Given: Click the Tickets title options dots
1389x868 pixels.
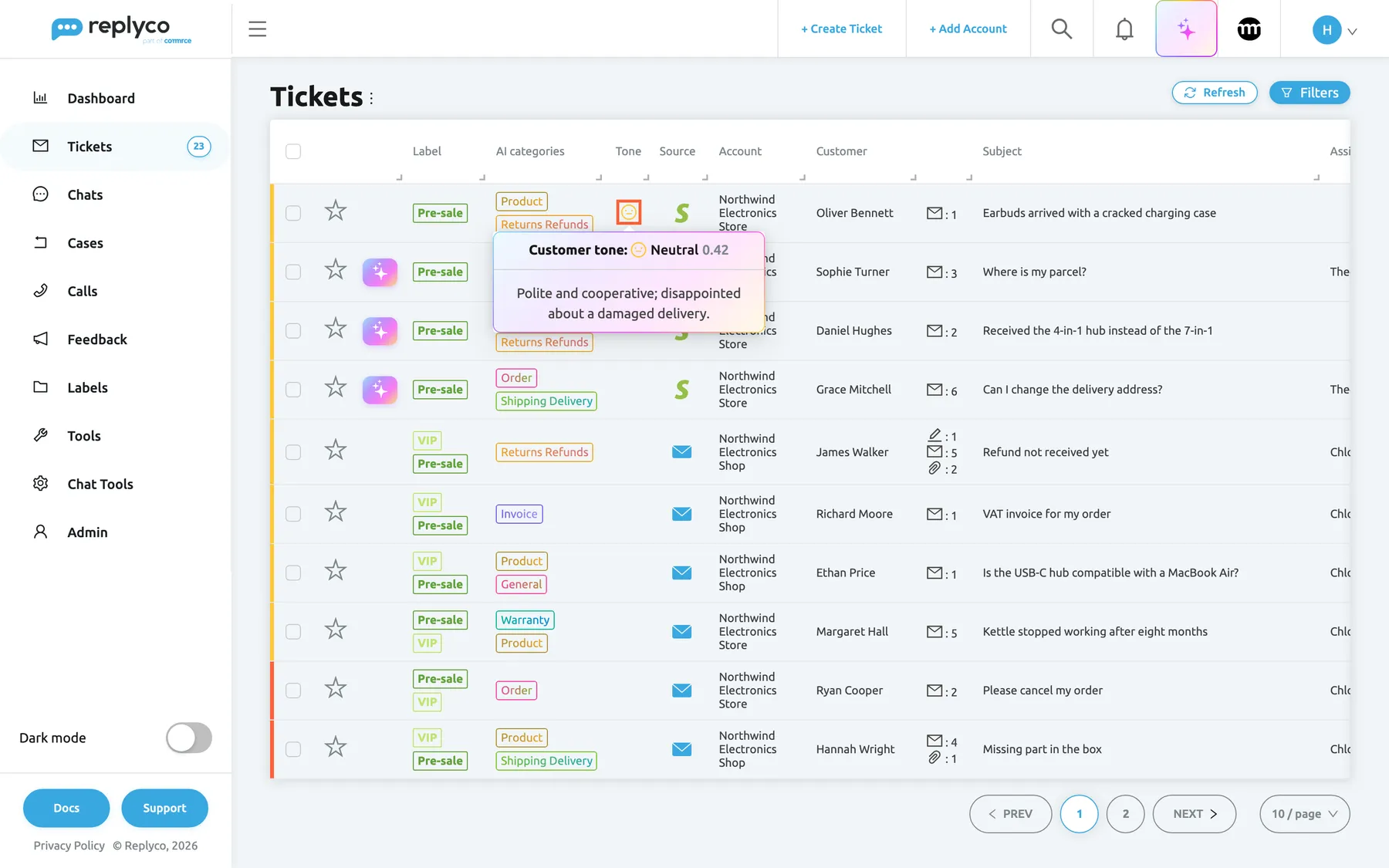Looking at the screenshot, I should click(x=371, y=98).
